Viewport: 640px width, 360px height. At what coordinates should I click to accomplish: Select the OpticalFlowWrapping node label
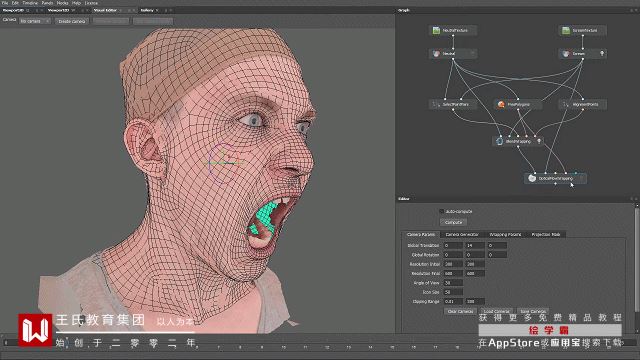[556, 178]
